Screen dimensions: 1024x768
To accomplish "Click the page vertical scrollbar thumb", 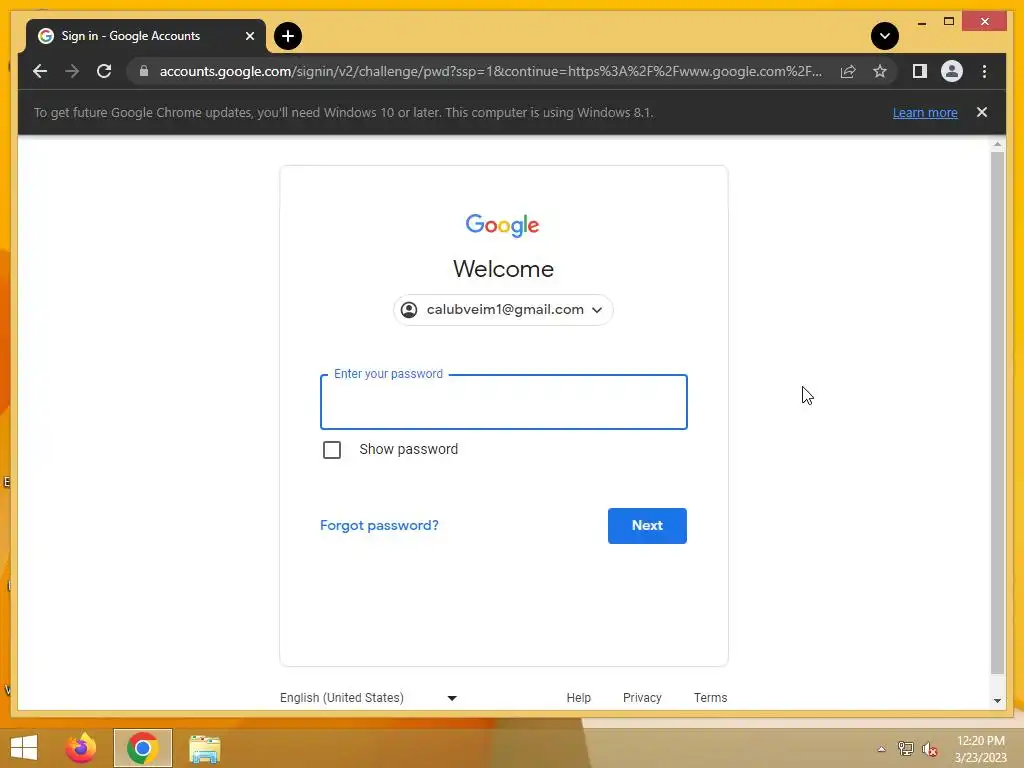I will (997, 413).
